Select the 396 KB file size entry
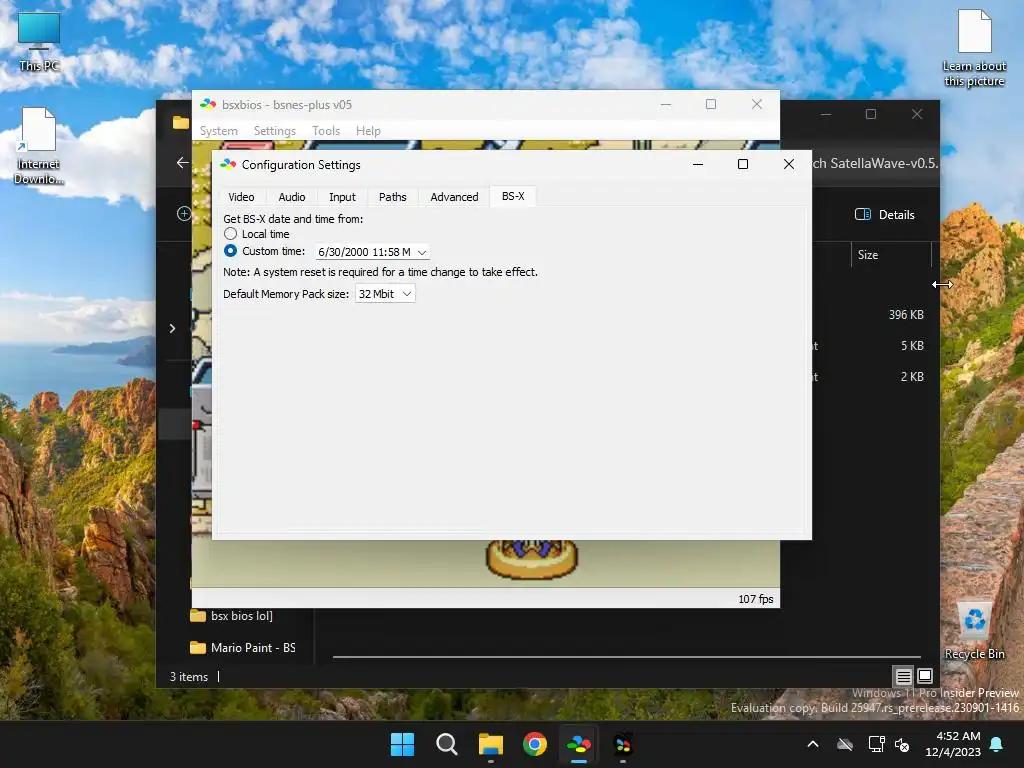1024x768 pixels. click(906, 315)
